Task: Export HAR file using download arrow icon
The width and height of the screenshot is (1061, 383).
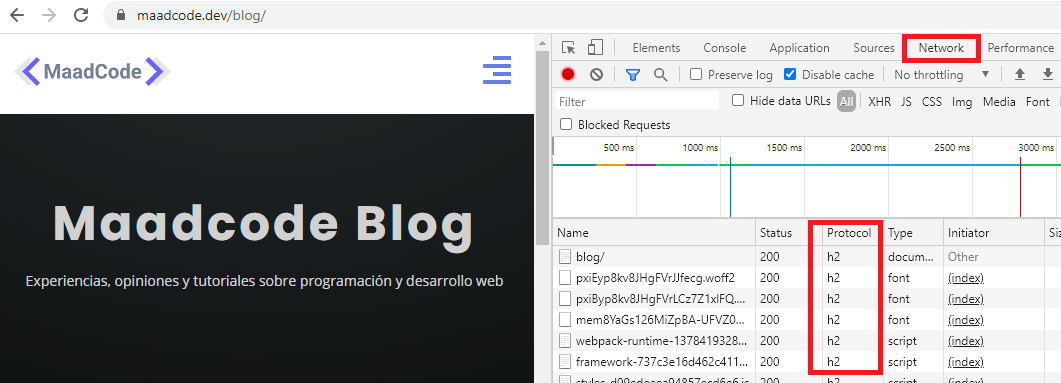Action: 1047,74
